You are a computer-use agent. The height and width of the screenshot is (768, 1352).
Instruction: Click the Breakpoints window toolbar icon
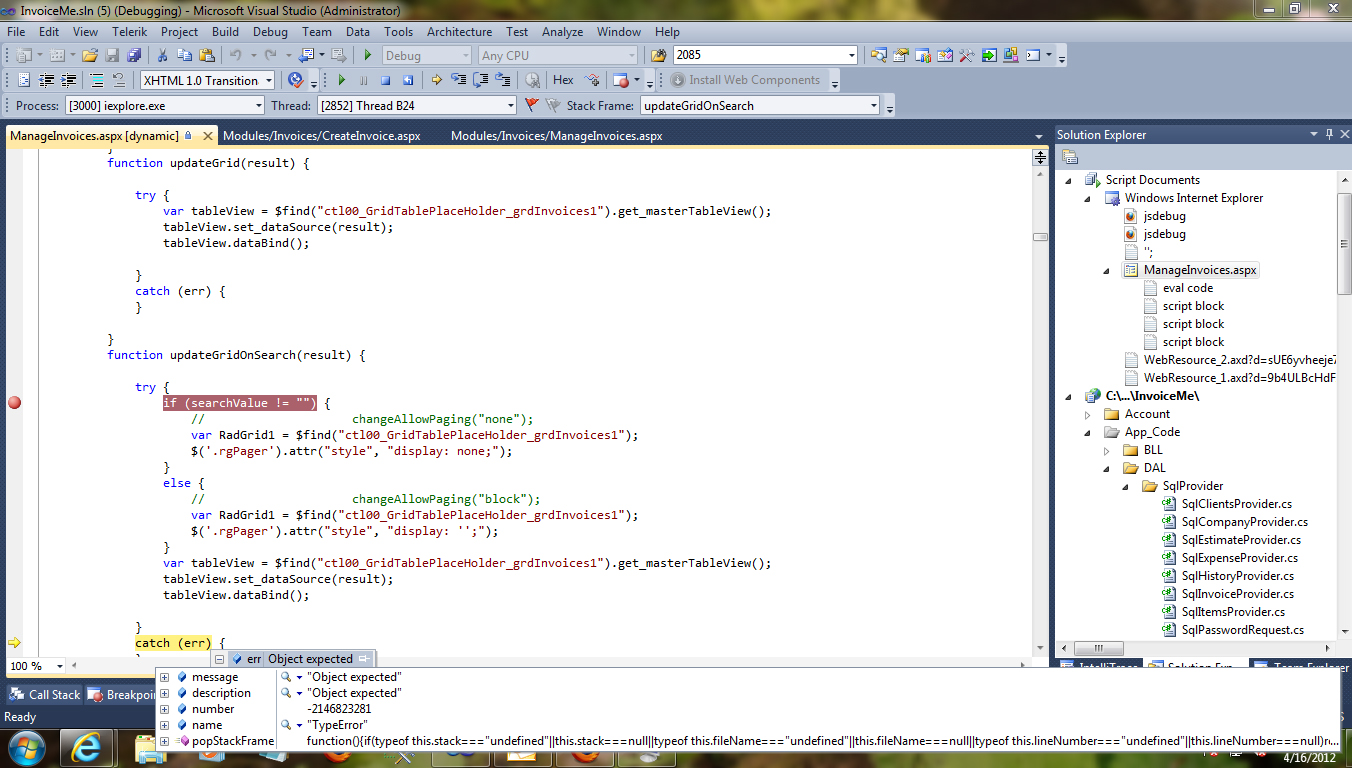pos(621,81)
